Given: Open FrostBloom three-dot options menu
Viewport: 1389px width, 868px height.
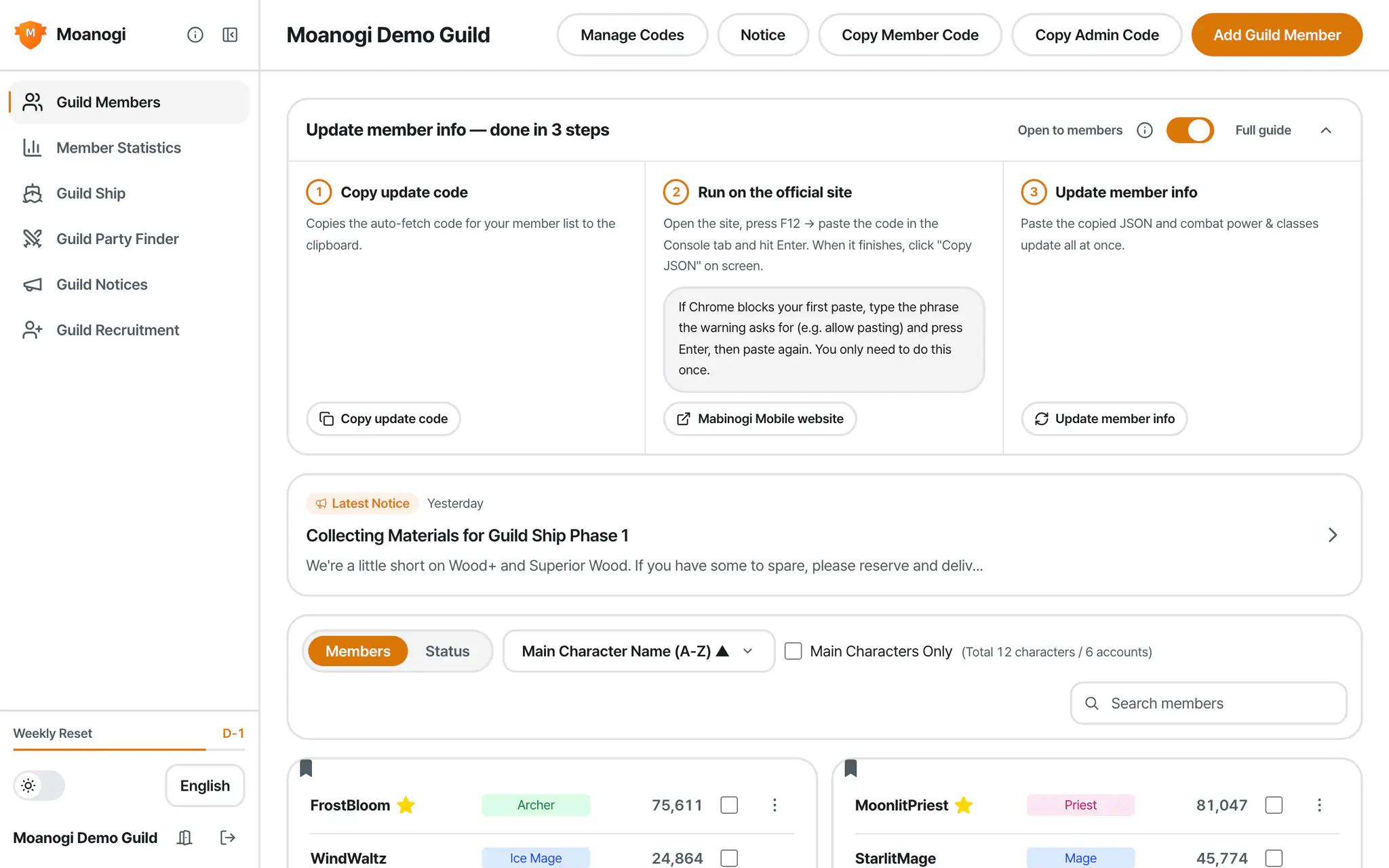Looking at the screenshot, I should coord(775,805).
